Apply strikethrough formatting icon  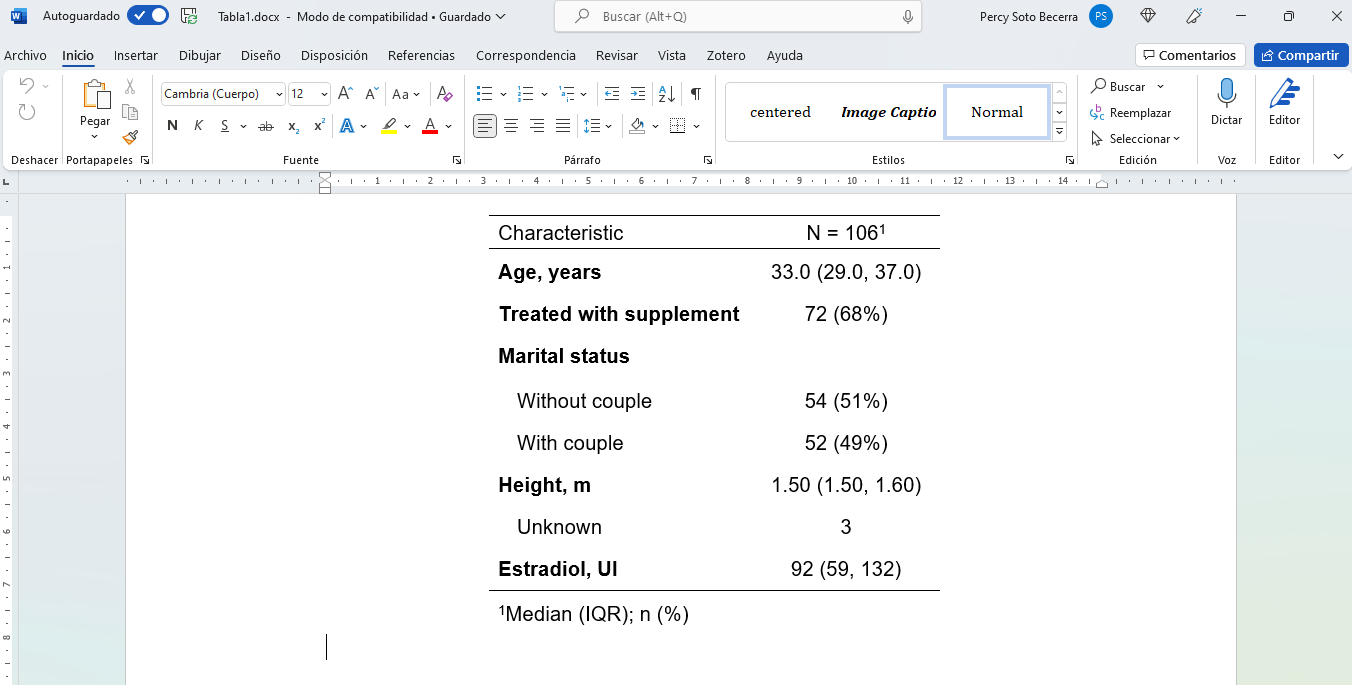(x=266, y=126)
